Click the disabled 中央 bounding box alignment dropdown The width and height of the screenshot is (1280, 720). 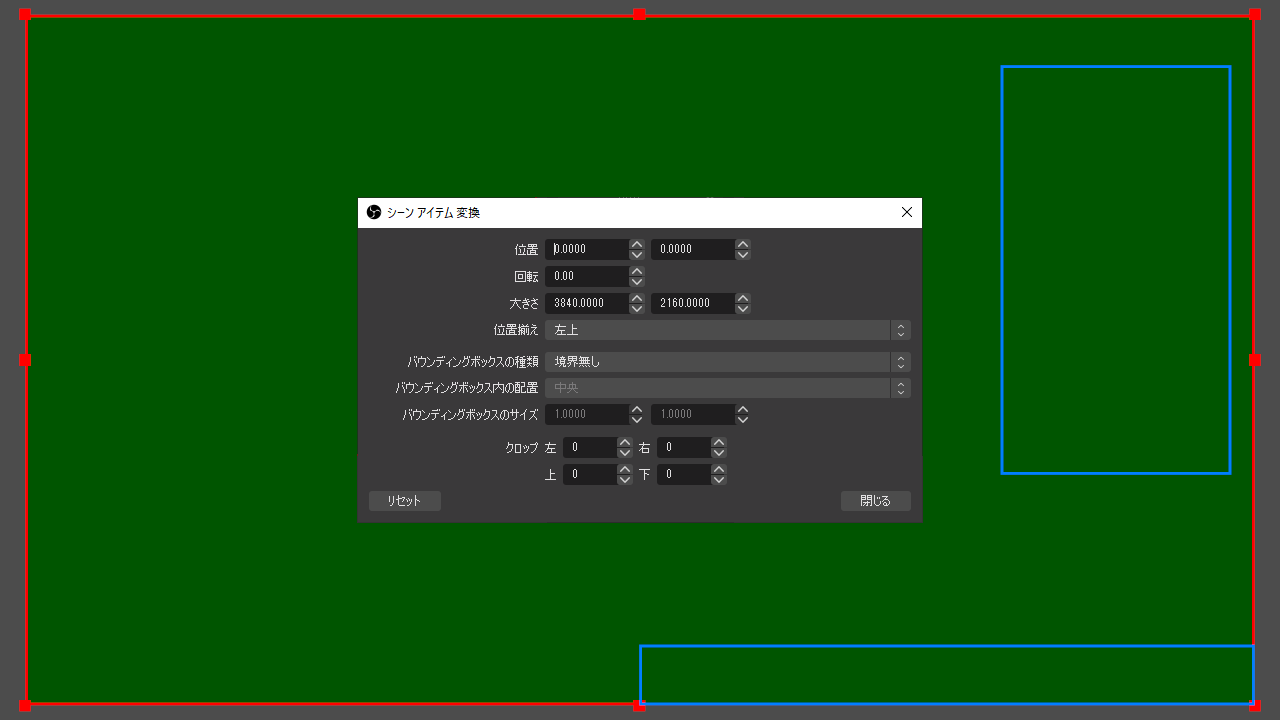pyautogui.click(x=727, y=388)
